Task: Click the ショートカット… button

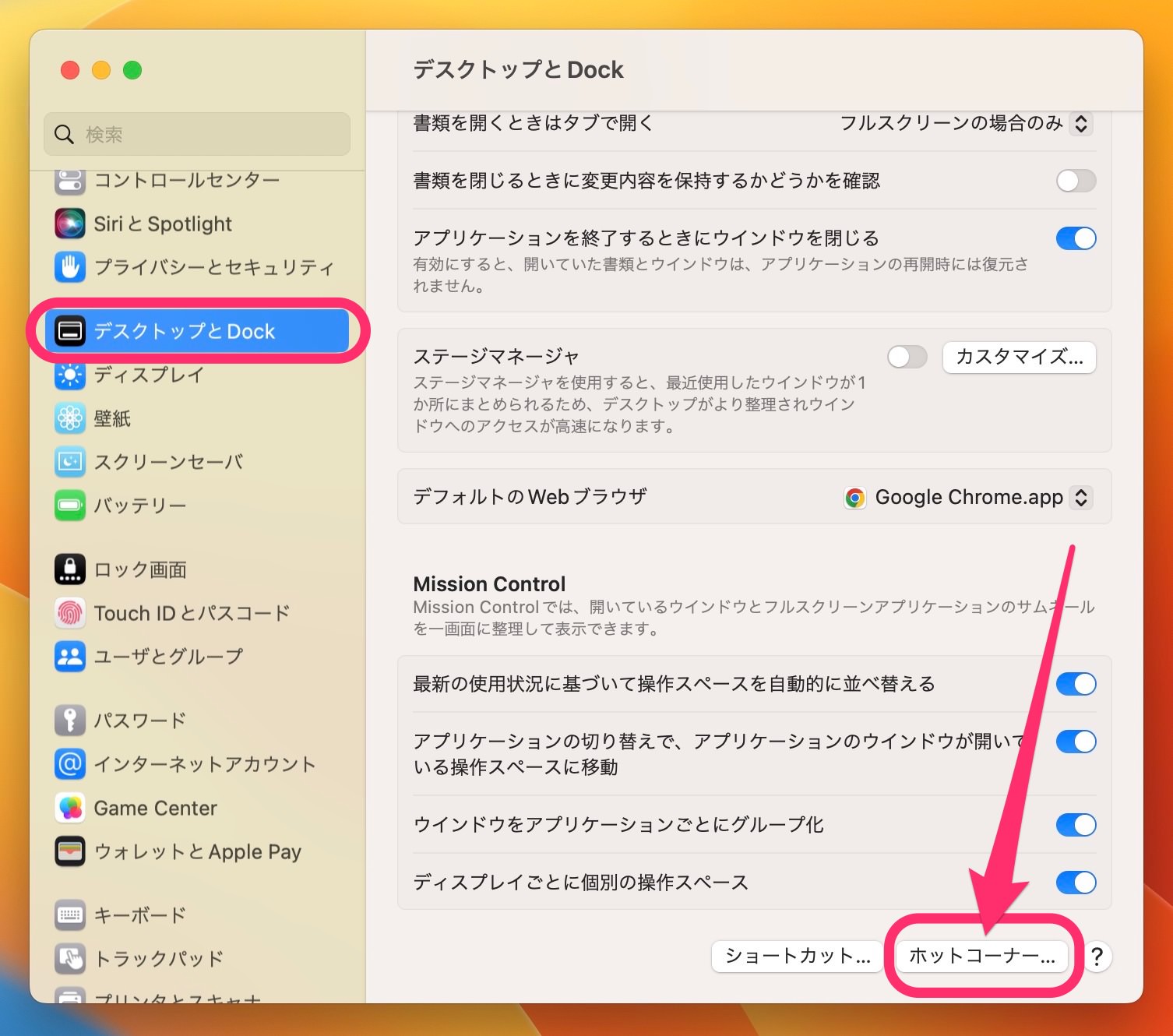Action: 798,957
